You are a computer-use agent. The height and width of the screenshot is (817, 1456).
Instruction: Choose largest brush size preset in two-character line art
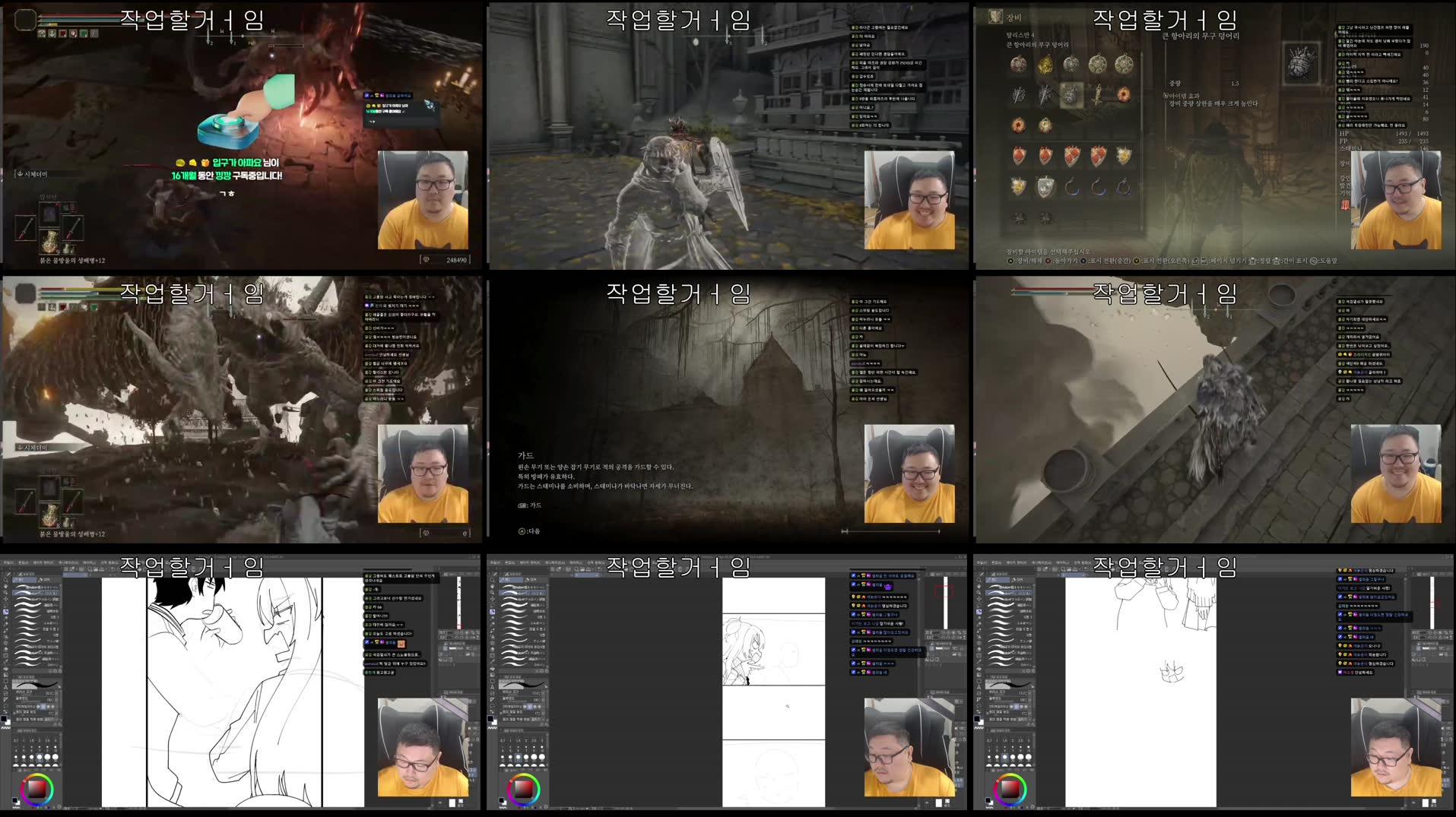pos(55,757)
